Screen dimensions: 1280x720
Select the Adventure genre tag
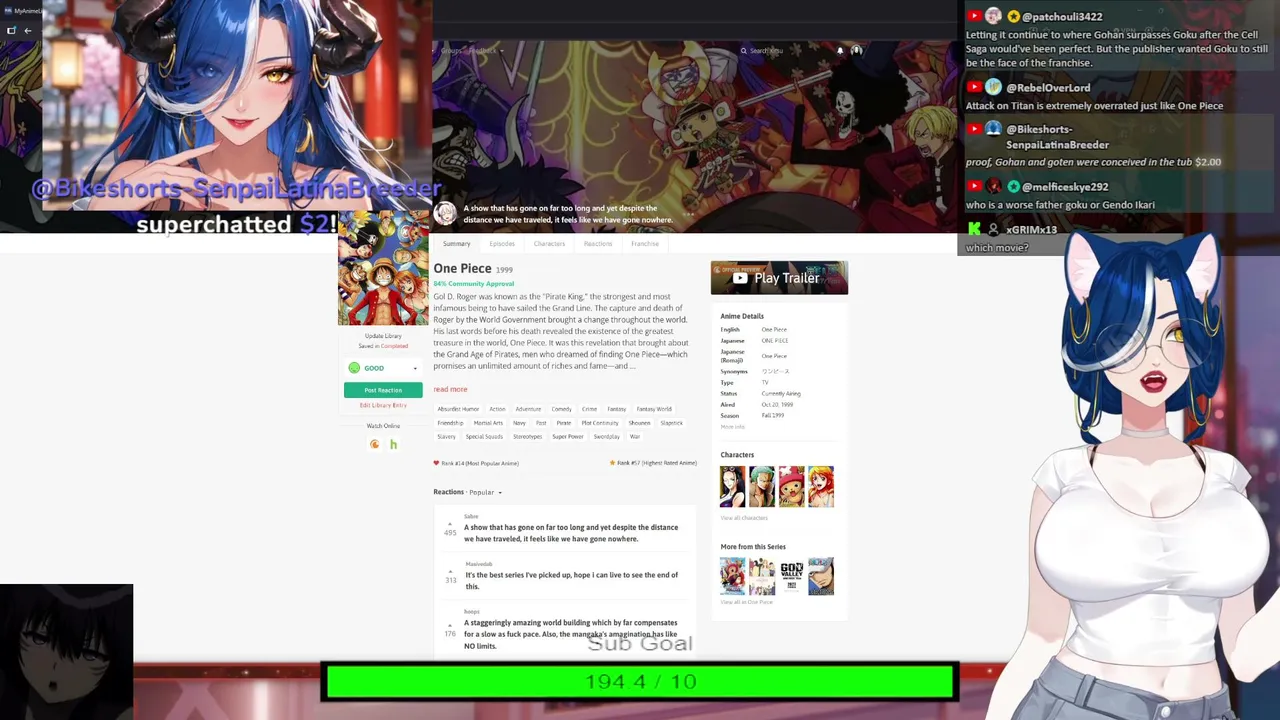[x=528, y=409]
